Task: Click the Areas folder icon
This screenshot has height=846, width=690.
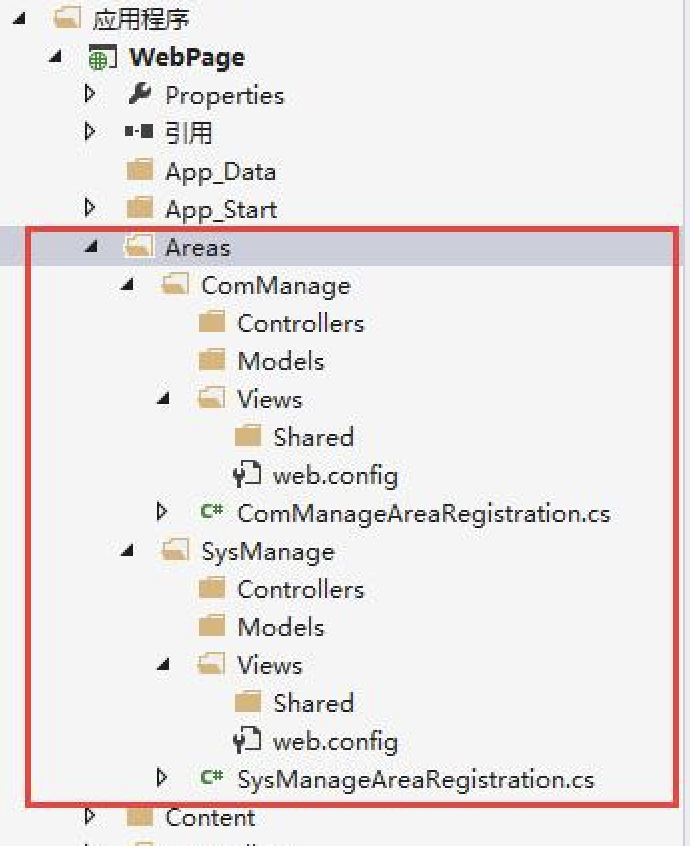Action: (139, 247)
